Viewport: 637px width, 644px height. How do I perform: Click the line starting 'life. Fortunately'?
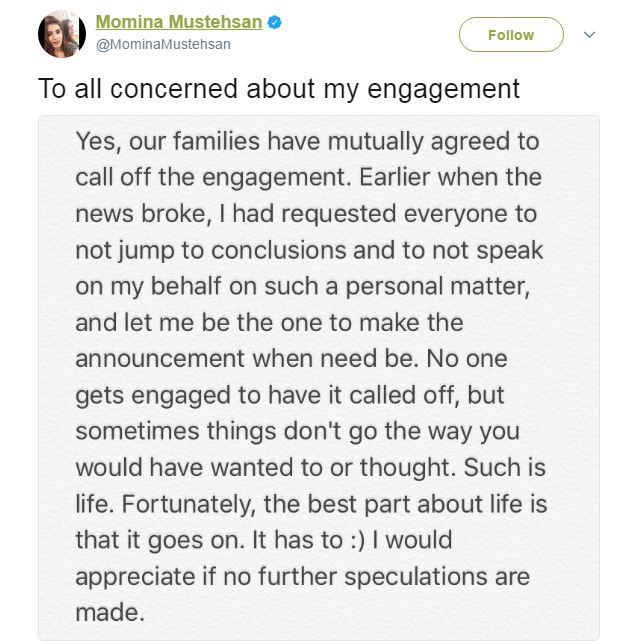click(x=311, y=504)
